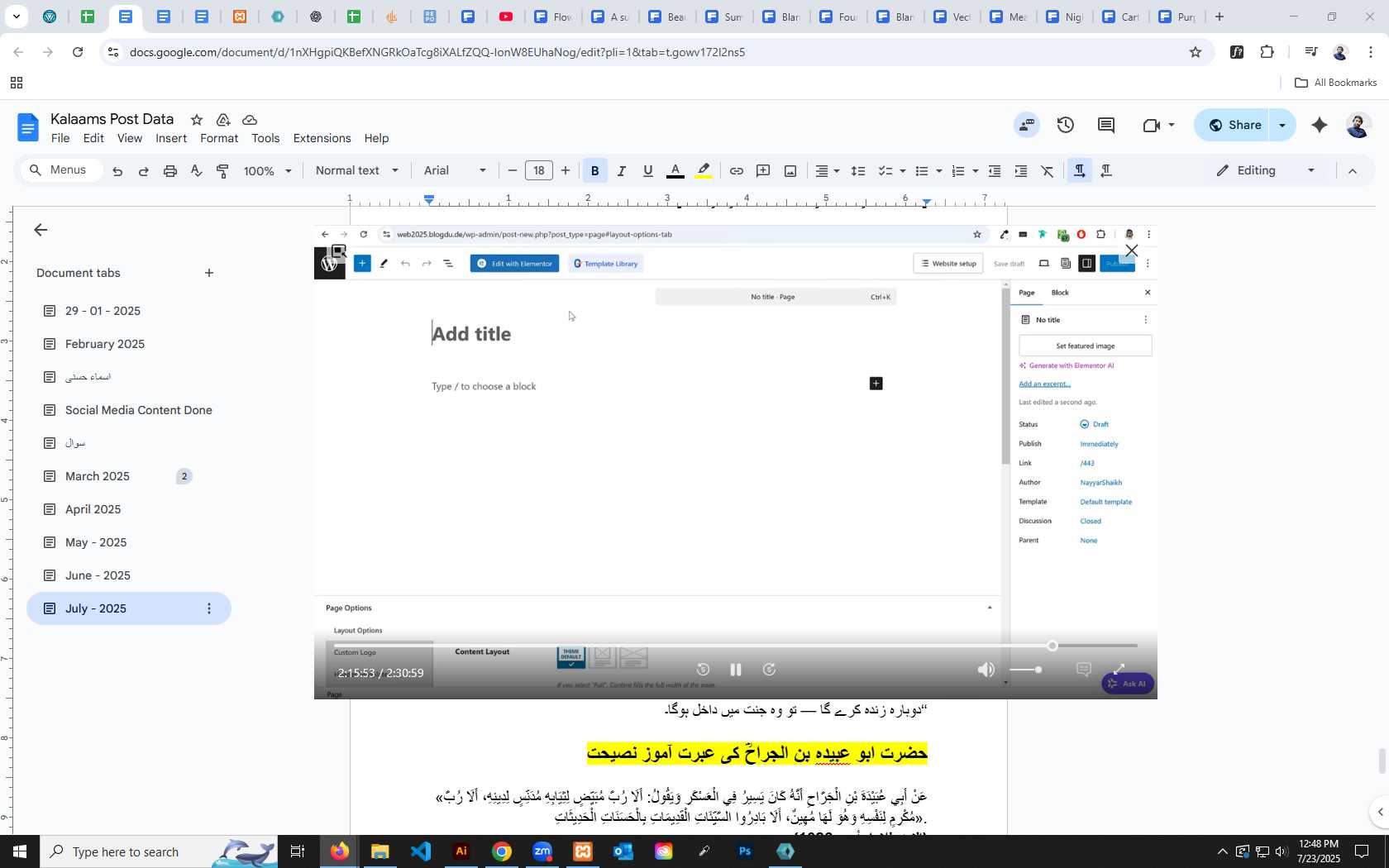This screenshot has height=868, width=1389.
Task: Open the text alignment dropdown
Action: pos(828,171)
